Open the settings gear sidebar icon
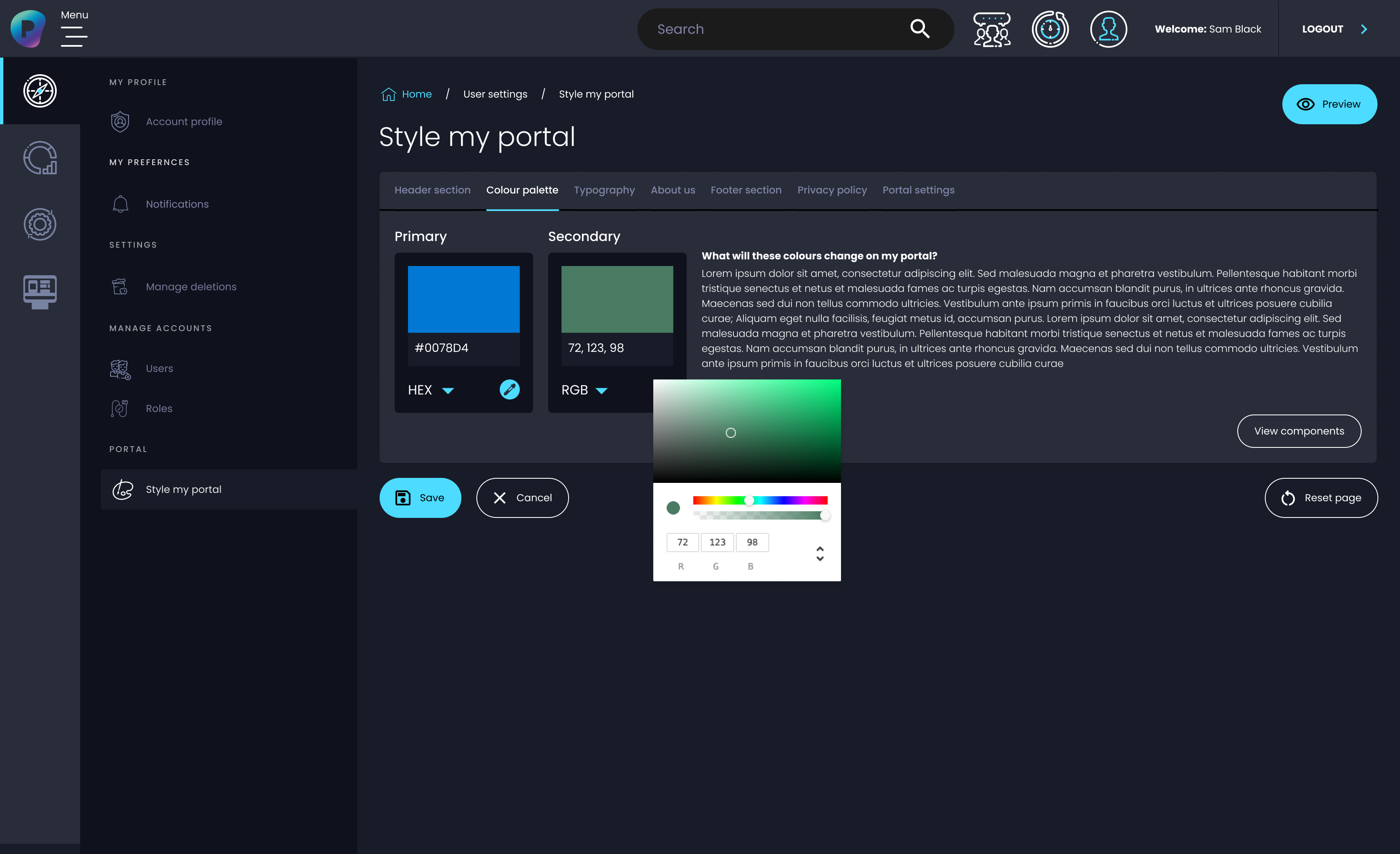The image size is (1400, 854). coord(40,224)
